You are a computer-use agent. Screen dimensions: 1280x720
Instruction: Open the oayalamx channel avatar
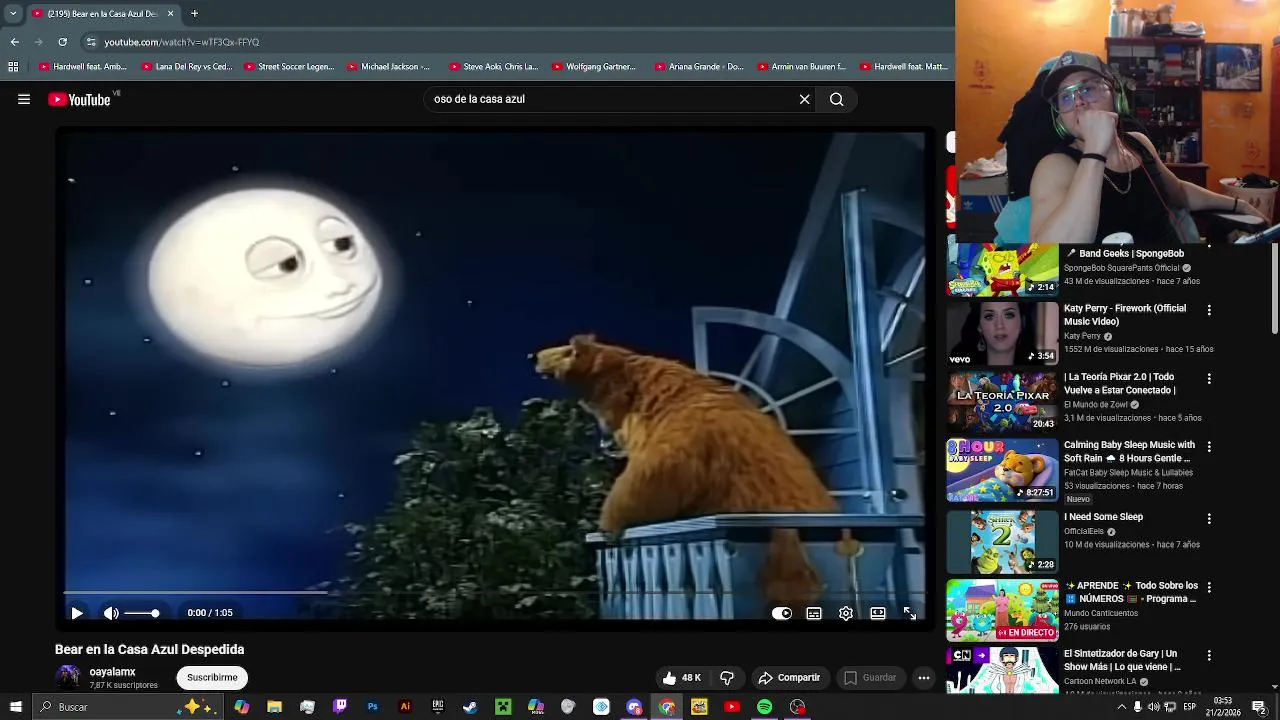click(68, 677)
